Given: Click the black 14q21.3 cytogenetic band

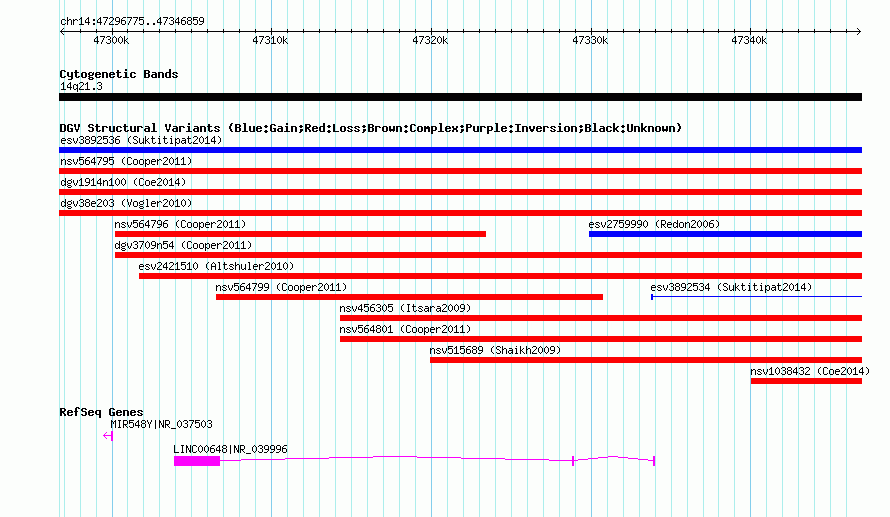Looking at the screenshot, I should tap(460, 97).
